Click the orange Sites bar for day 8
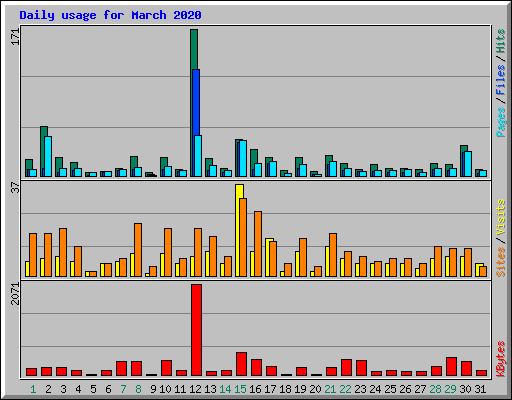512x400 pixels. click(138, 250)
